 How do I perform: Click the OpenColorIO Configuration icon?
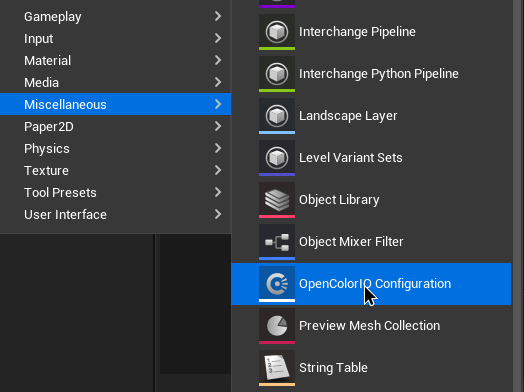(x=277, y=284)
